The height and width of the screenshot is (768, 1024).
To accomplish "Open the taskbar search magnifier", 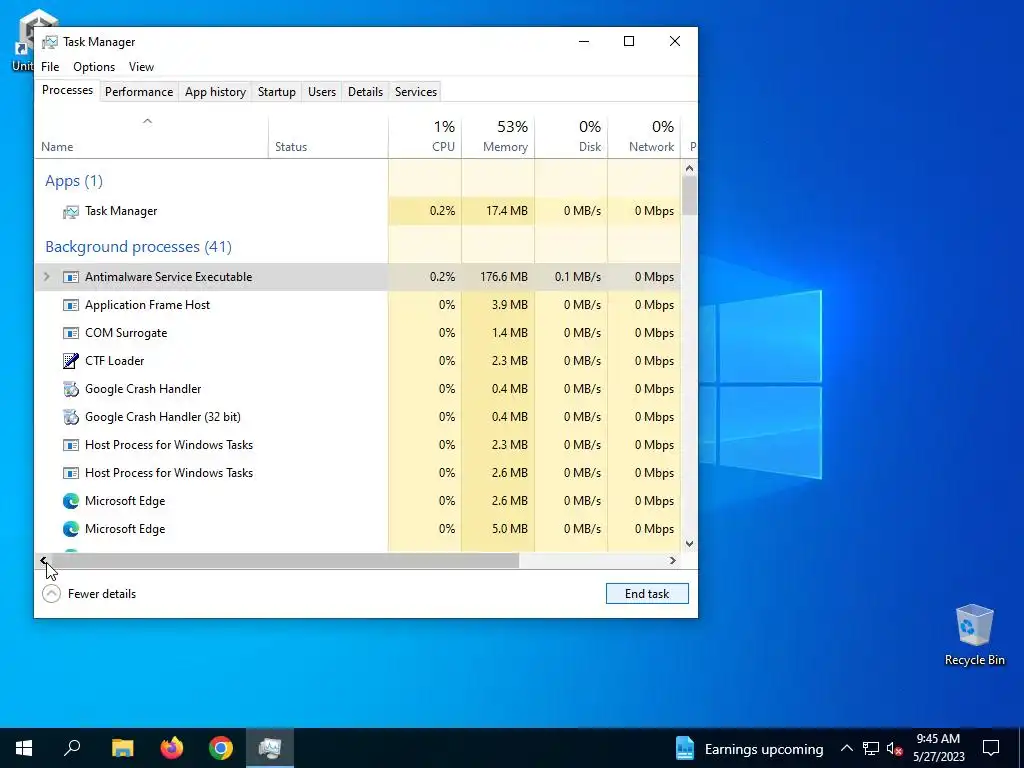I will (72, 748).
